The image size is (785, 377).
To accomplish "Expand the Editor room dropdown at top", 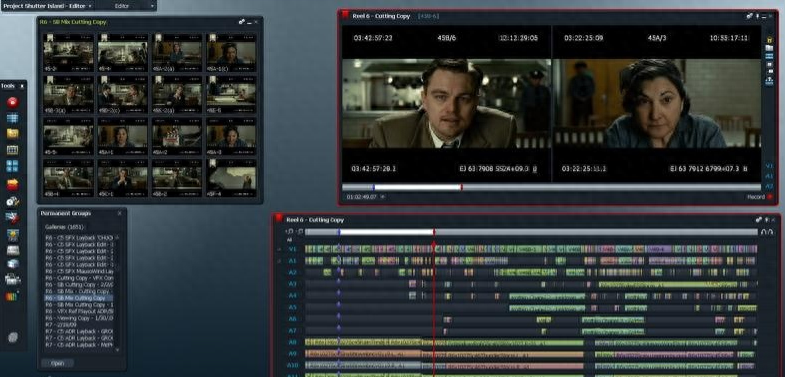I will pyautogui.click(x=152, y=6).
